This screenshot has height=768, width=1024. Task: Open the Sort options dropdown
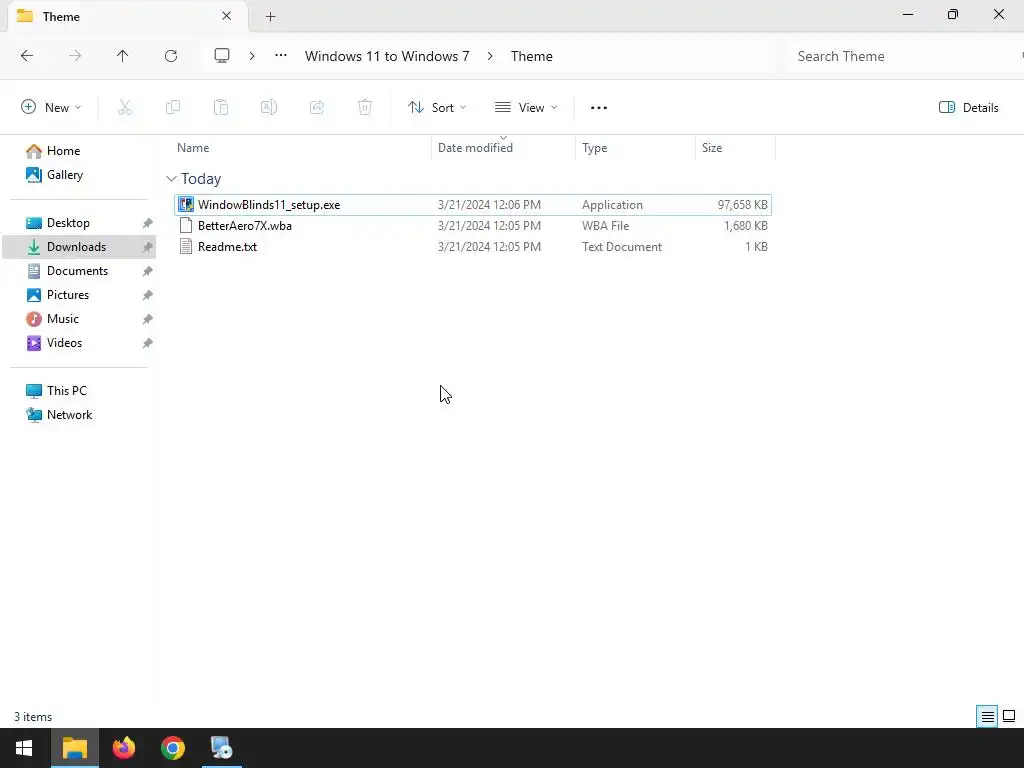coord(437,108)
